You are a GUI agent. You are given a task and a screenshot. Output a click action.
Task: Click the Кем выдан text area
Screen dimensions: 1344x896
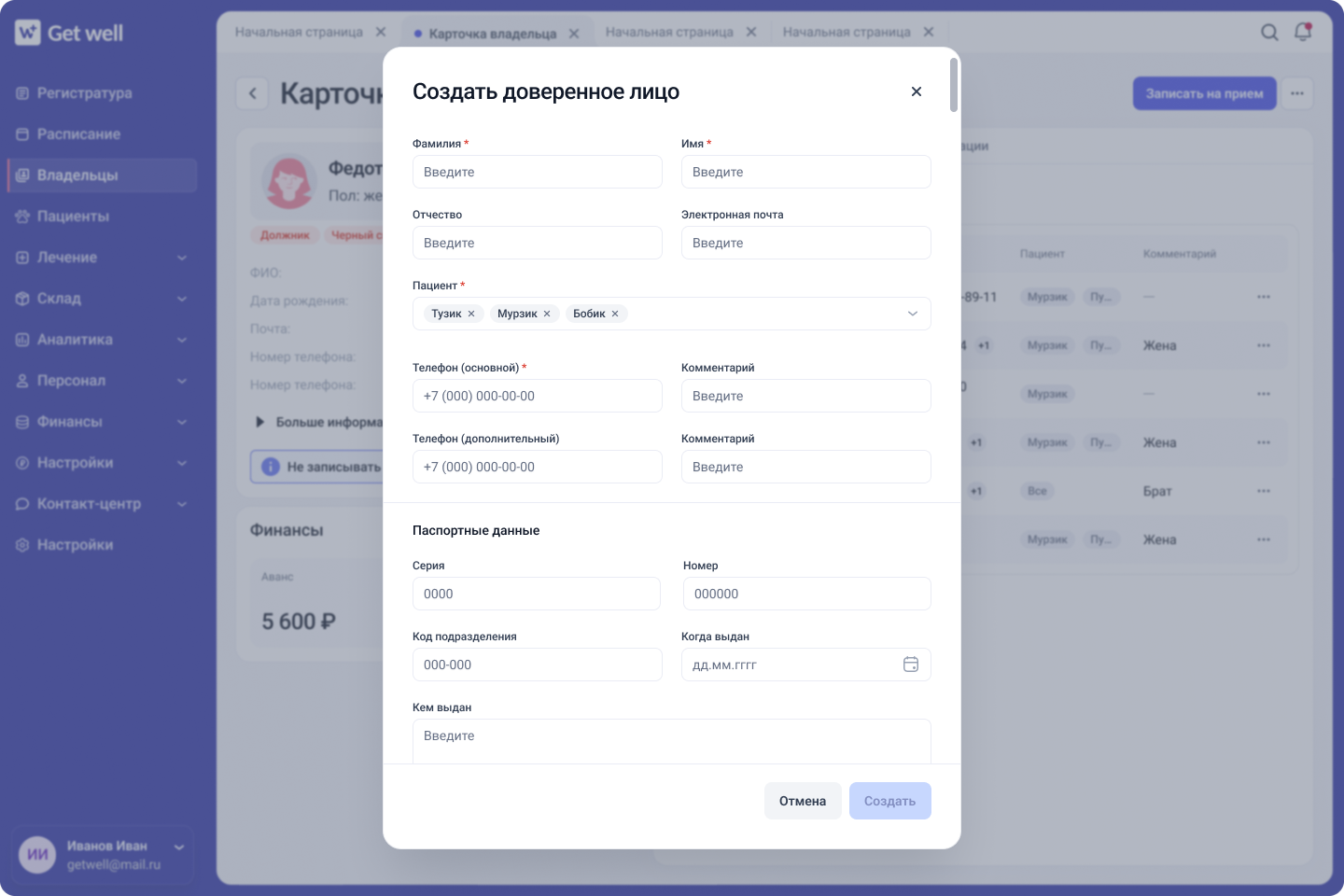[672, 741]
